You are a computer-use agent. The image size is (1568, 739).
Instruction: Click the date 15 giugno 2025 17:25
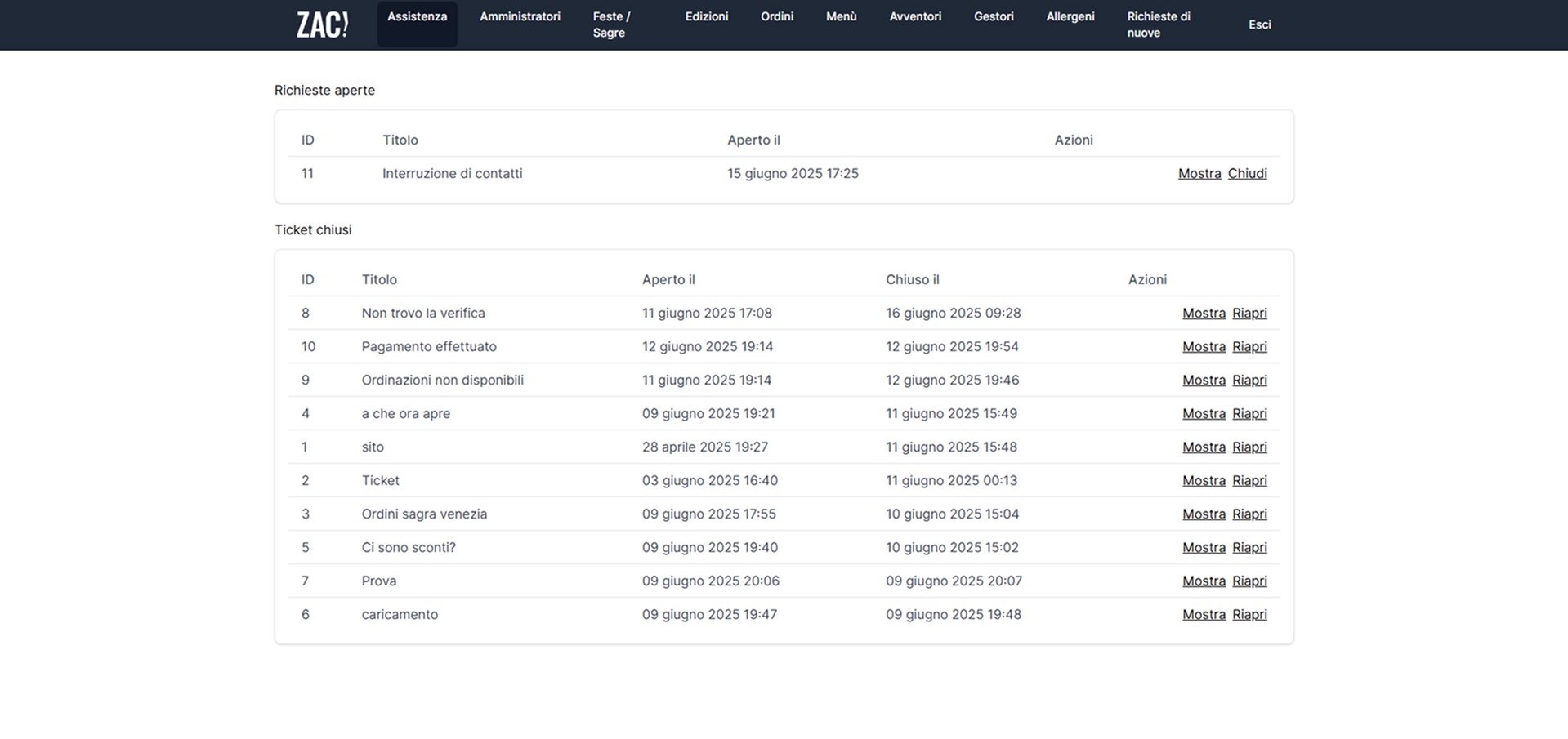coord(793,173)
